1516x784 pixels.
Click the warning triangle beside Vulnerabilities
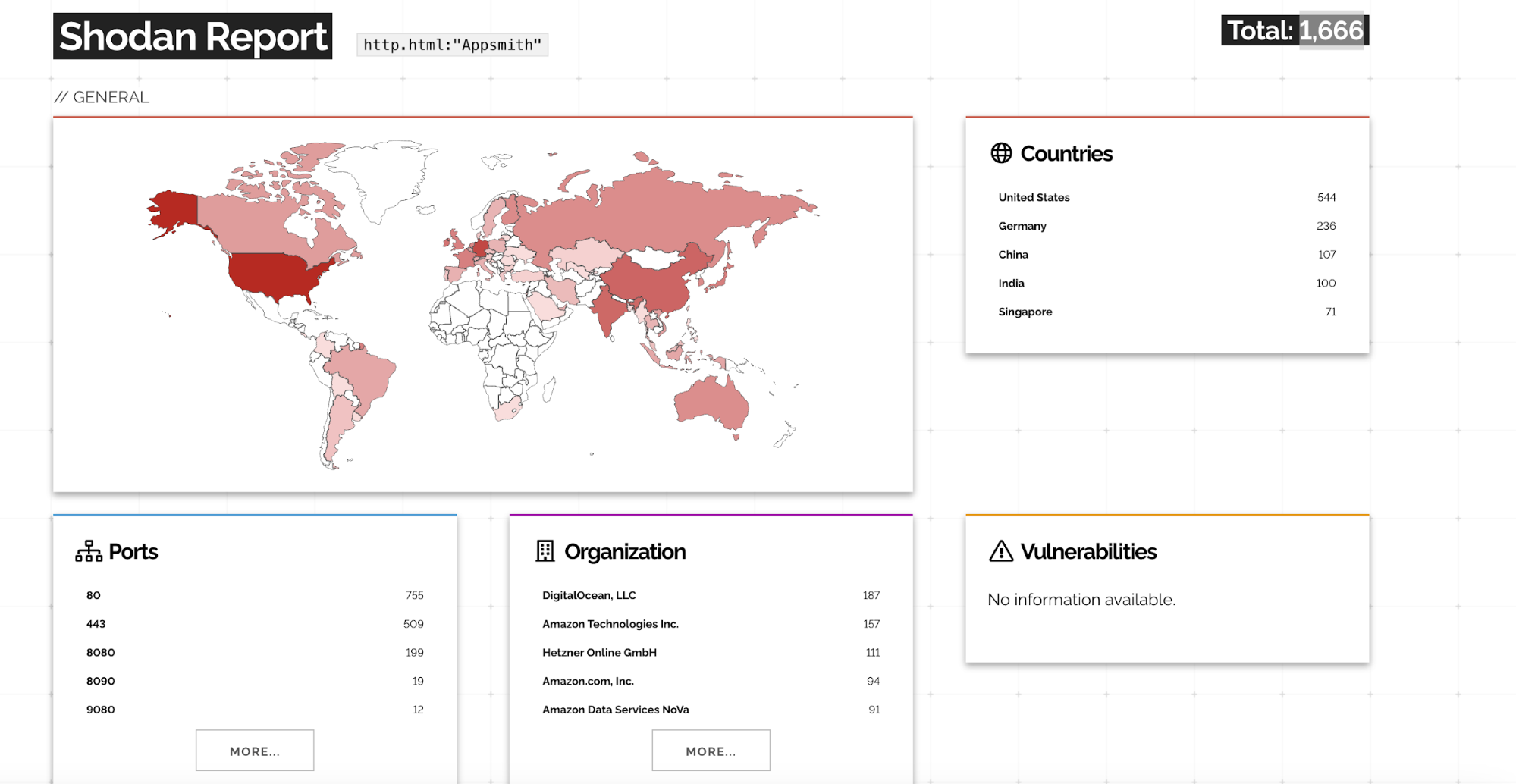point(1001,551)
